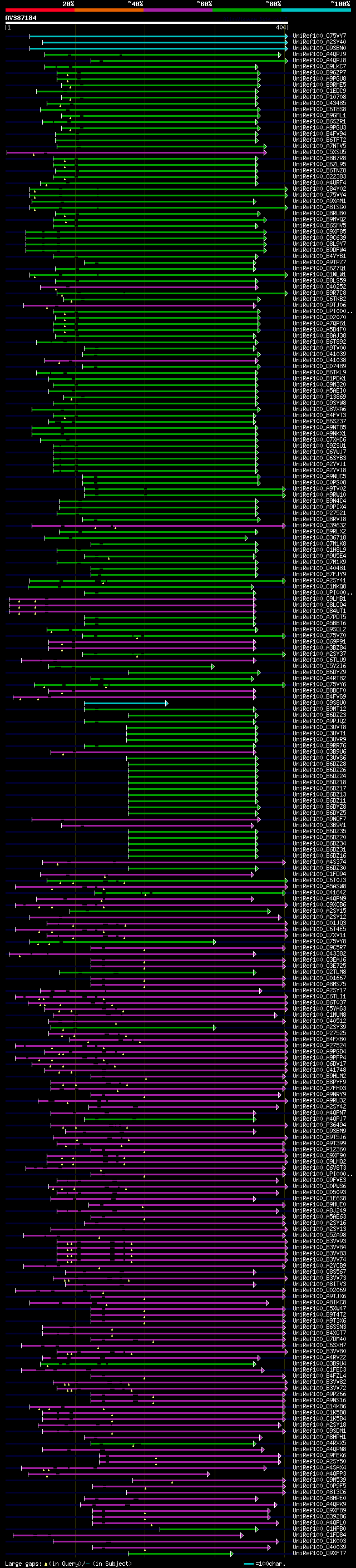The height and width of the screenshot is (1568, 356).
Task: Click the UniRef100_Q14K86 label
Action: tap(319, 1406)
